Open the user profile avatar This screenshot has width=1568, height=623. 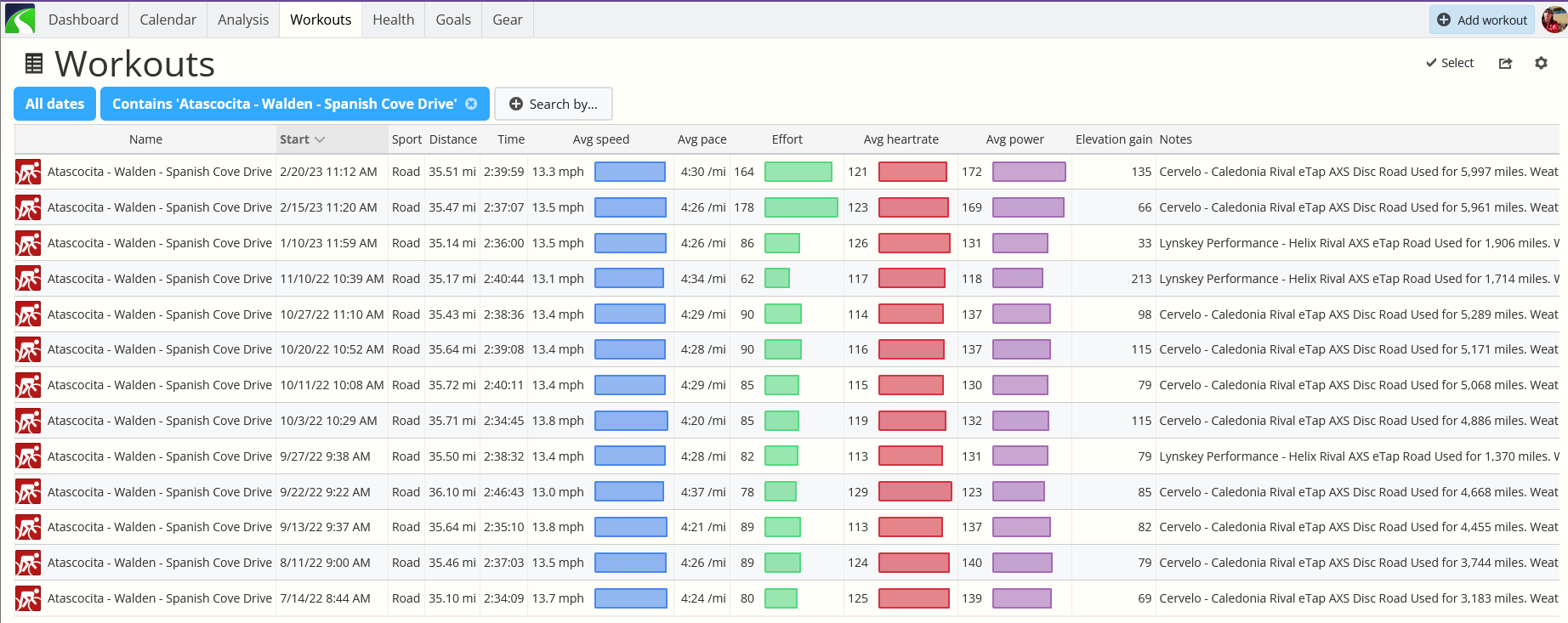[1554, 20]
